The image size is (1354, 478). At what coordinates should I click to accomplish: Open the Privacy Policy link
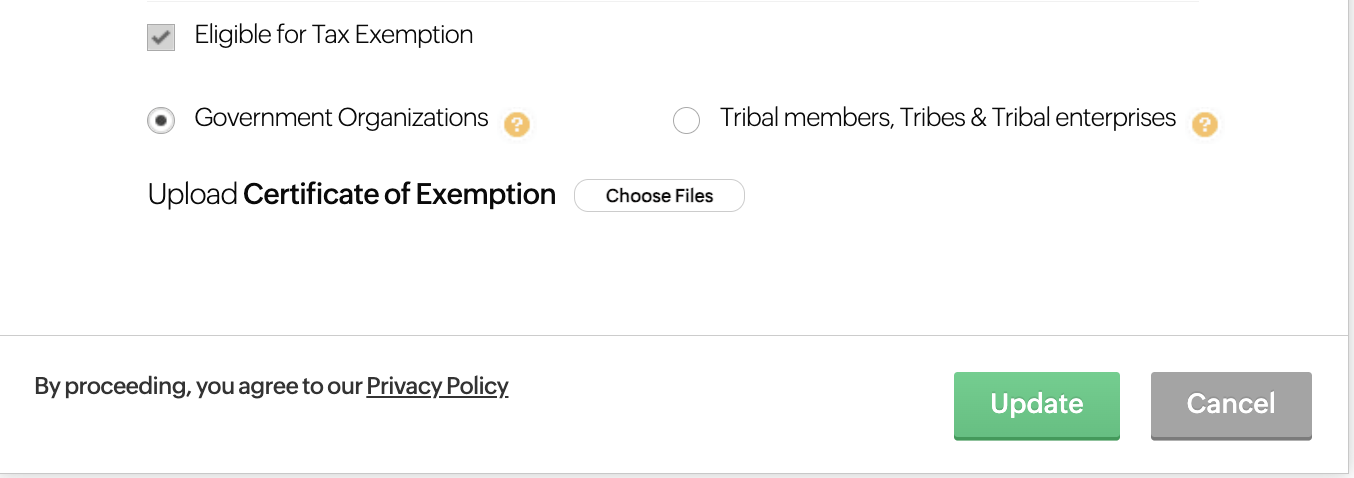(x=437, y=386)
